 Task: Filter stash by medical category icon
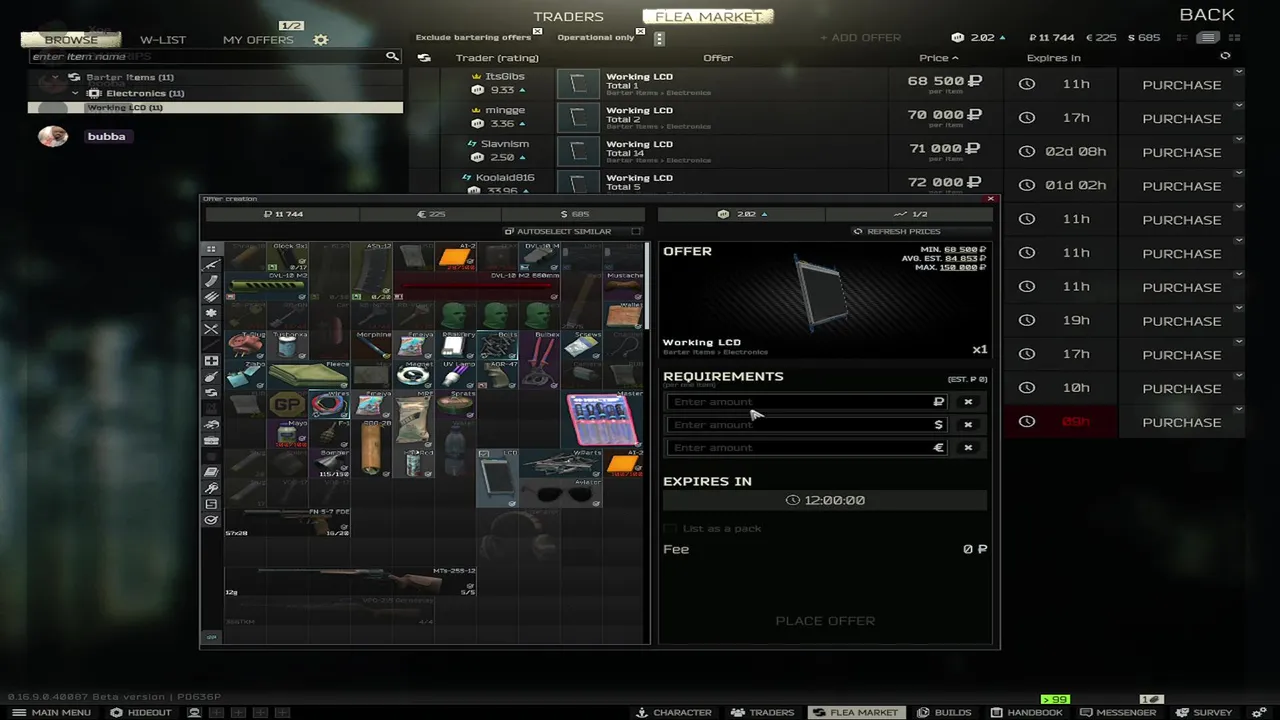point(211,361)
